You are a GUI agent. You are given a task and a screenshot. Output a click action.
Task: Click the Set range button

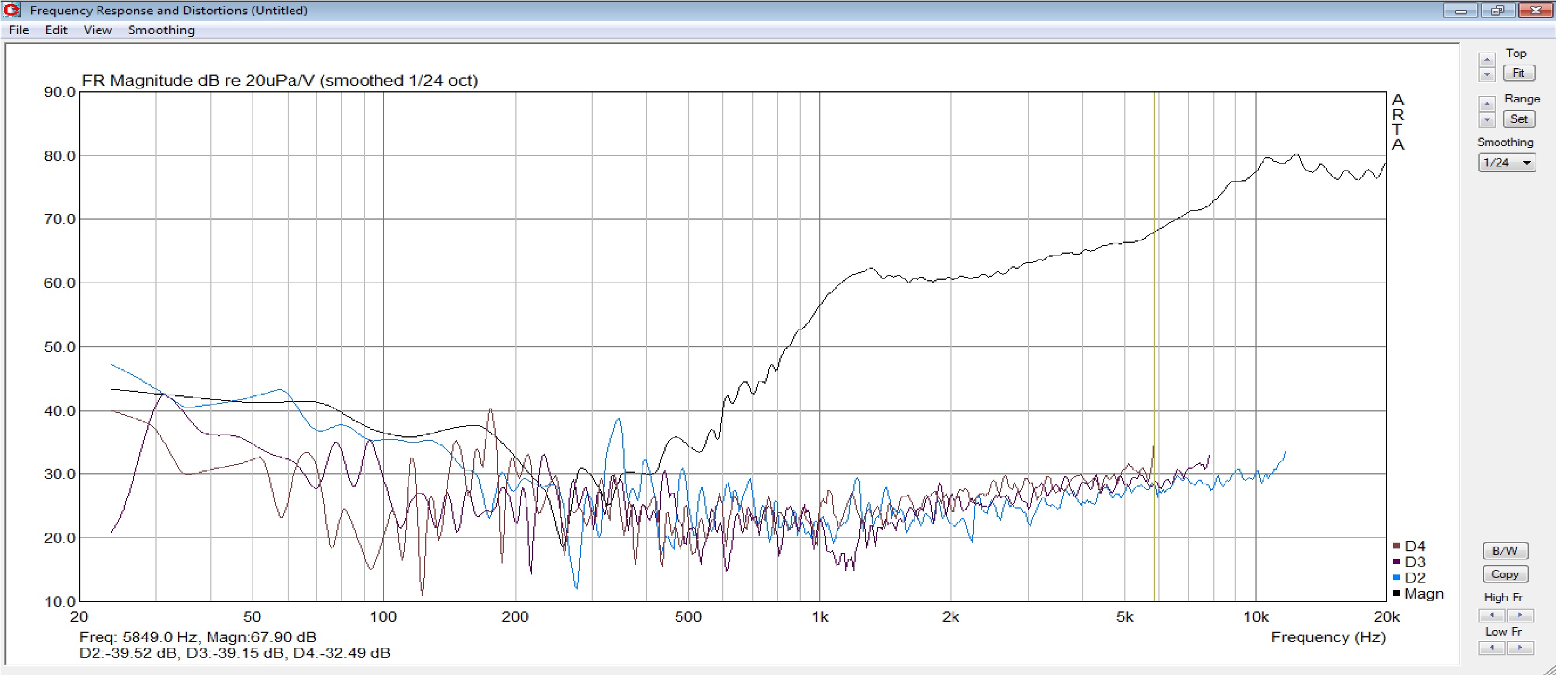1518,119
